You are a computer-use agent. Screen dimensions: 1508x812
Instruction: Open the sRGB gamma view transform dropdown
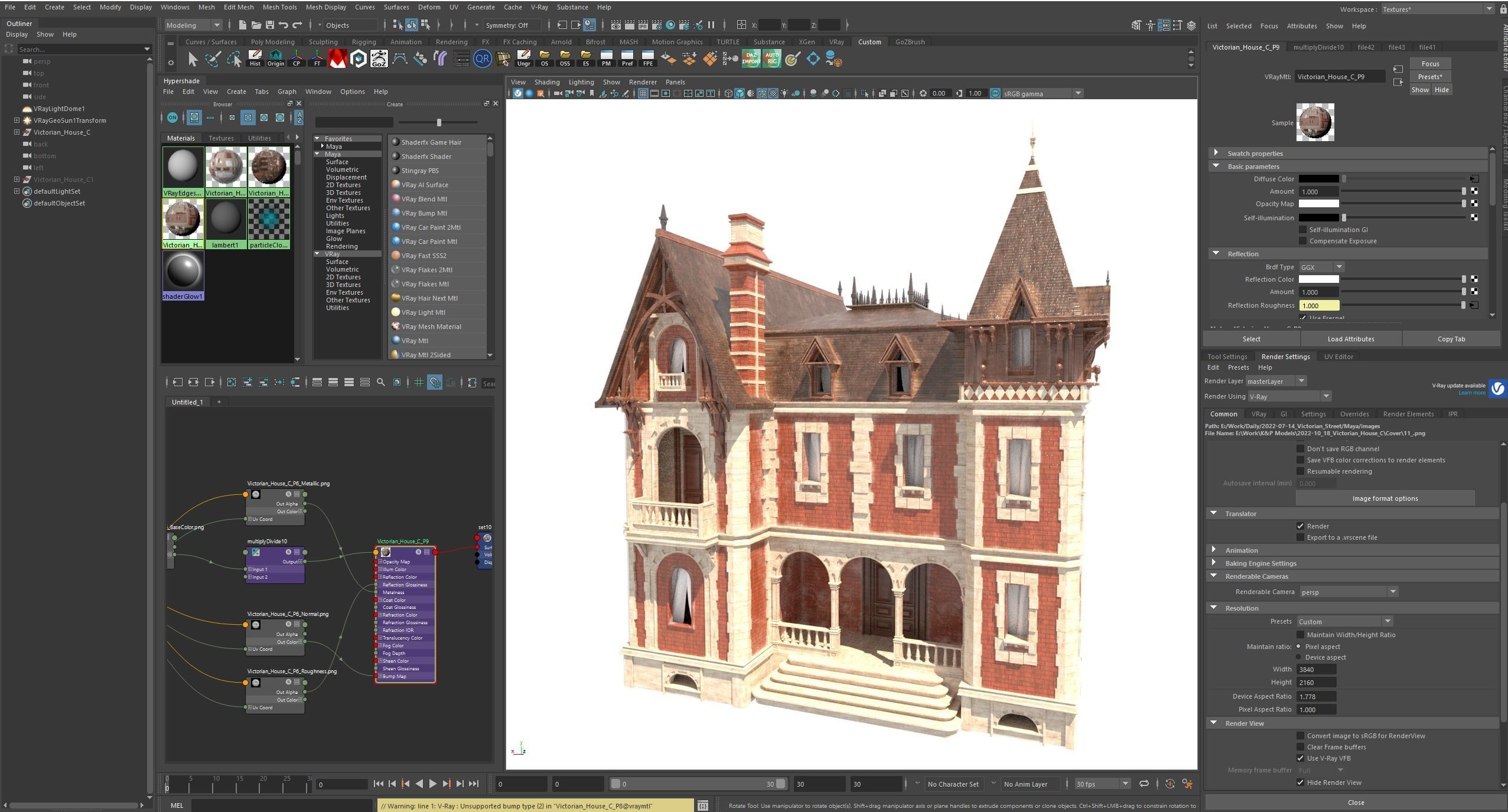(x=1043, y=93)
